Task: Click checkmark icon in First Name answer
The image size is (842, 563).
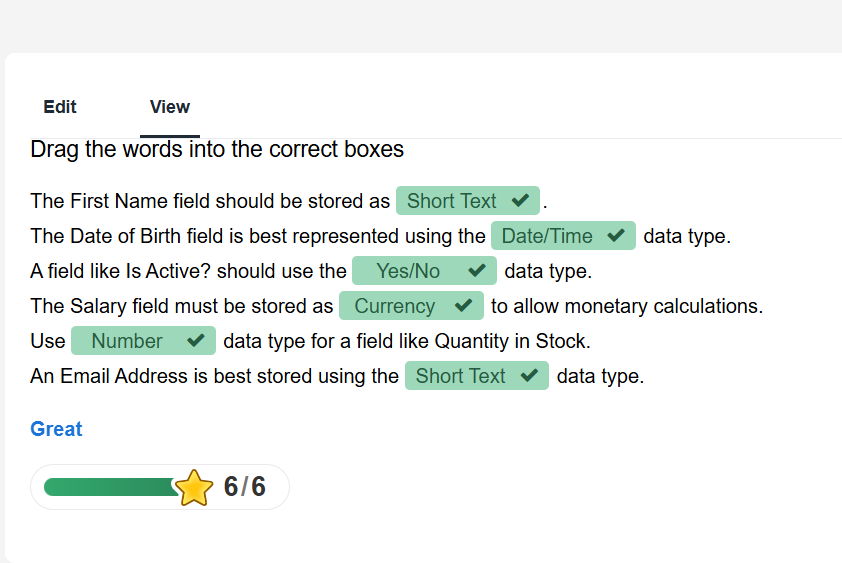Action: pyautogui.click(x=519, y=201)
